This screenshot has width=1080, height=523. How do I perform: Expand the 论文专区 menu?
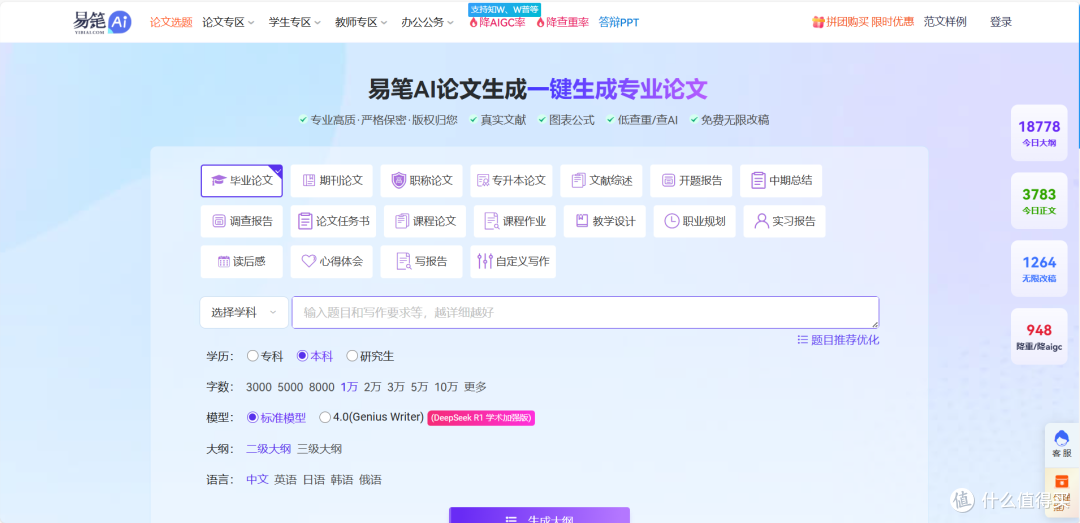click(x=228, y=22)
